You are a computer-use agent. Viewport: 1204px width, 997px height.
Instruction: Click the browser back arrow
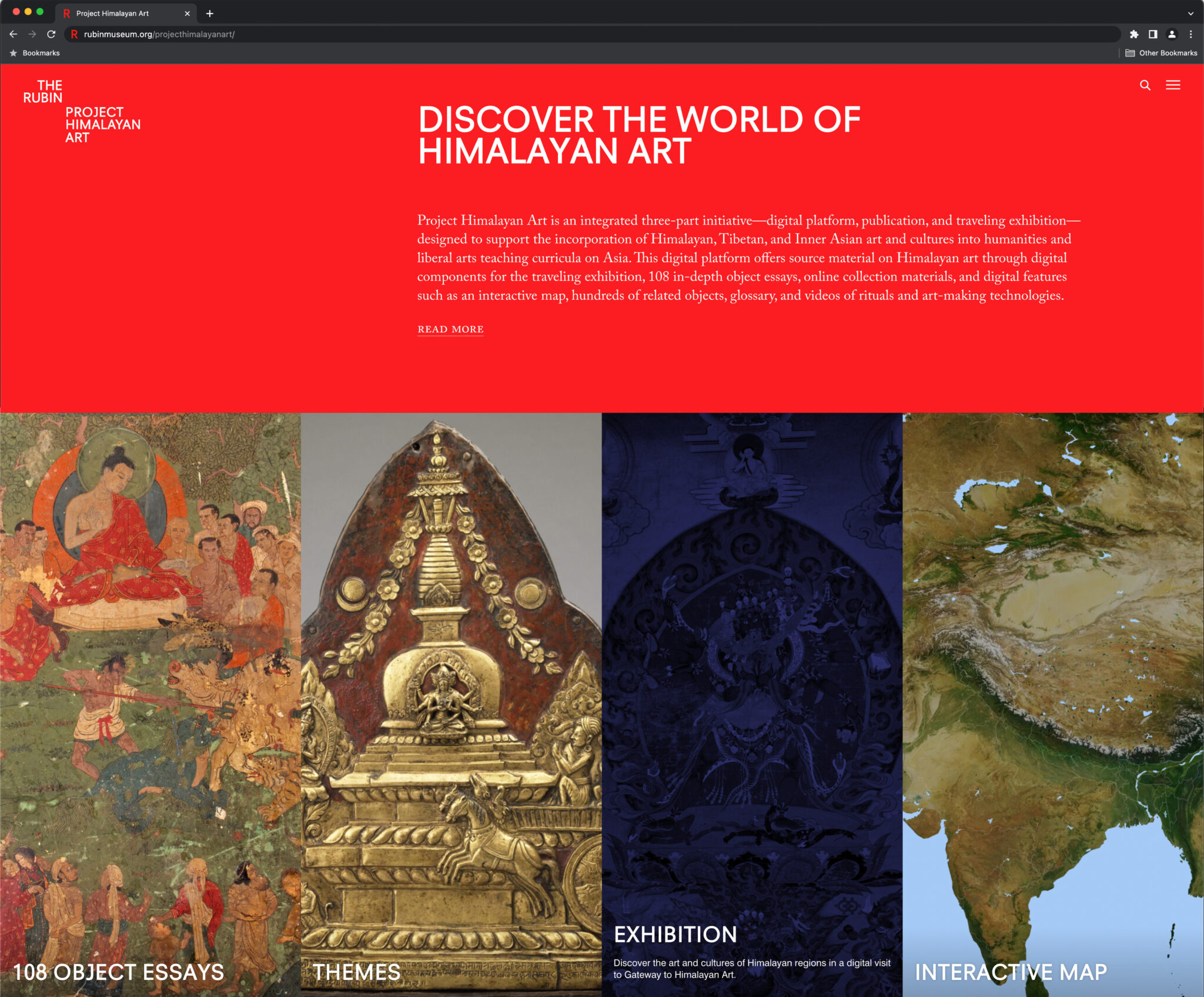13,34
